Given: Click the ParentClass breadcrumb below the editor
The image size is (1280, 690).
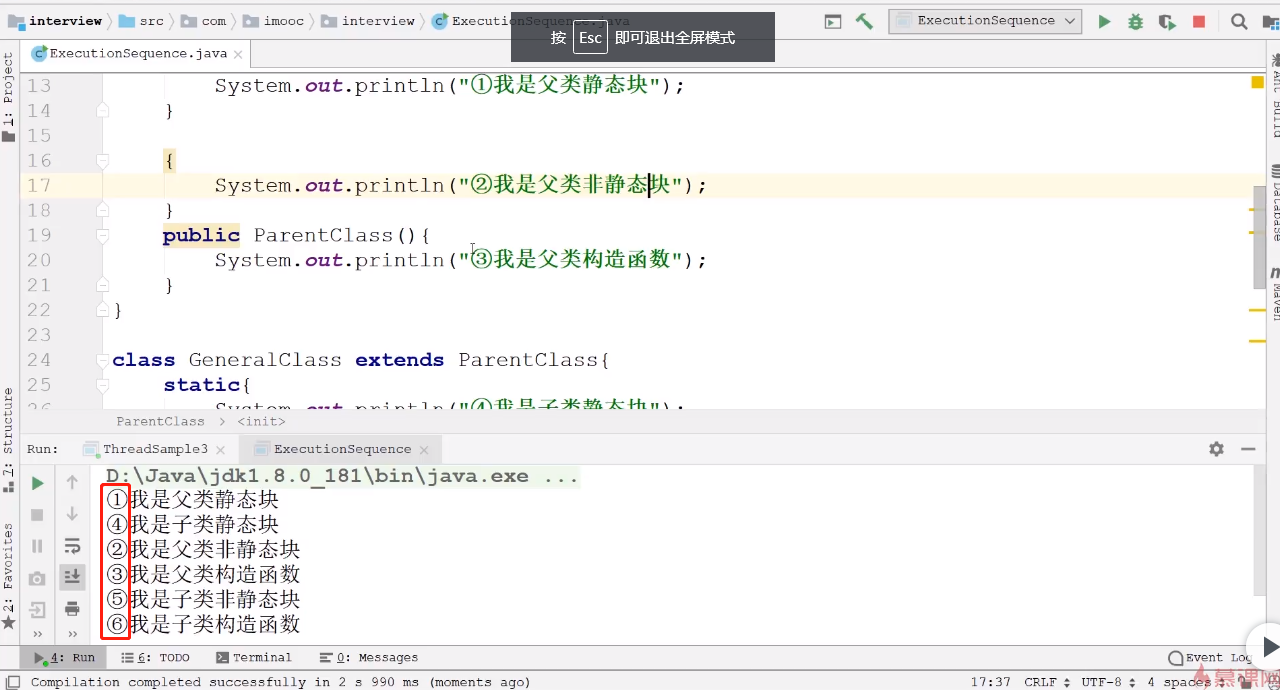Looking at the screenshot, I should tap(160, 421).
